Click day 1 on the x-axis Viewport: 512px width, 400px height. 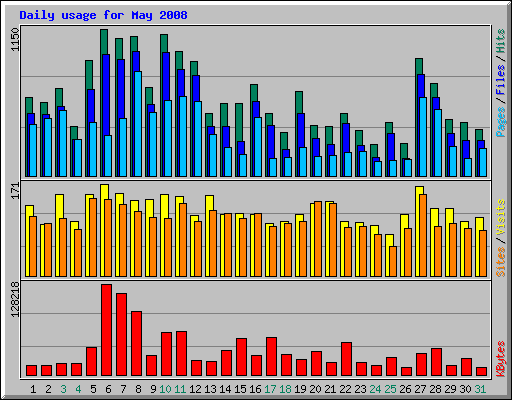33,389
